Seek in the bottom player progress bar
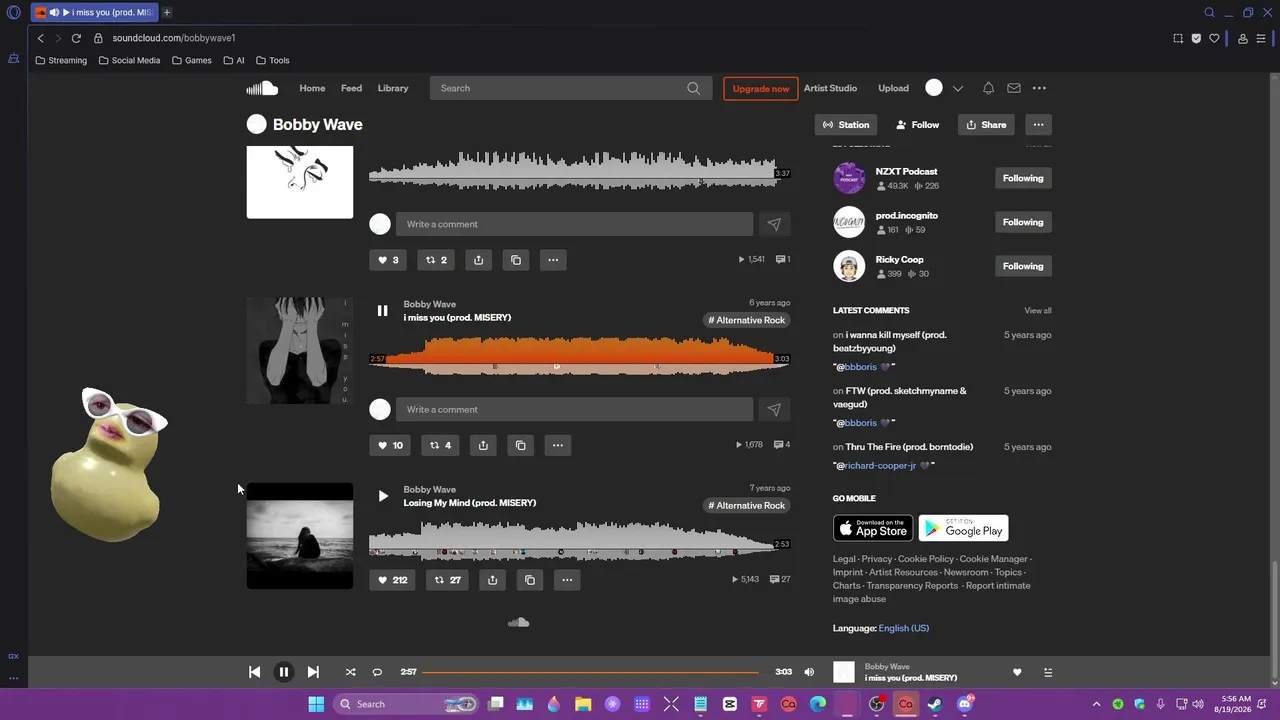 click(x=590, y=672)
